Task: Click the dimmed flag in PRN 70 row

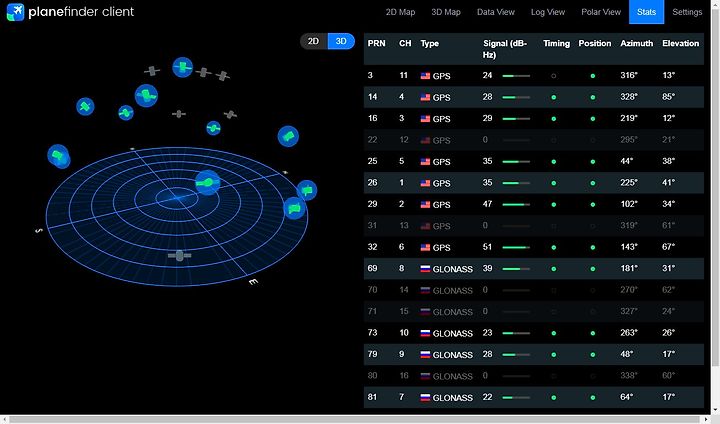Action: click(425, 290)
